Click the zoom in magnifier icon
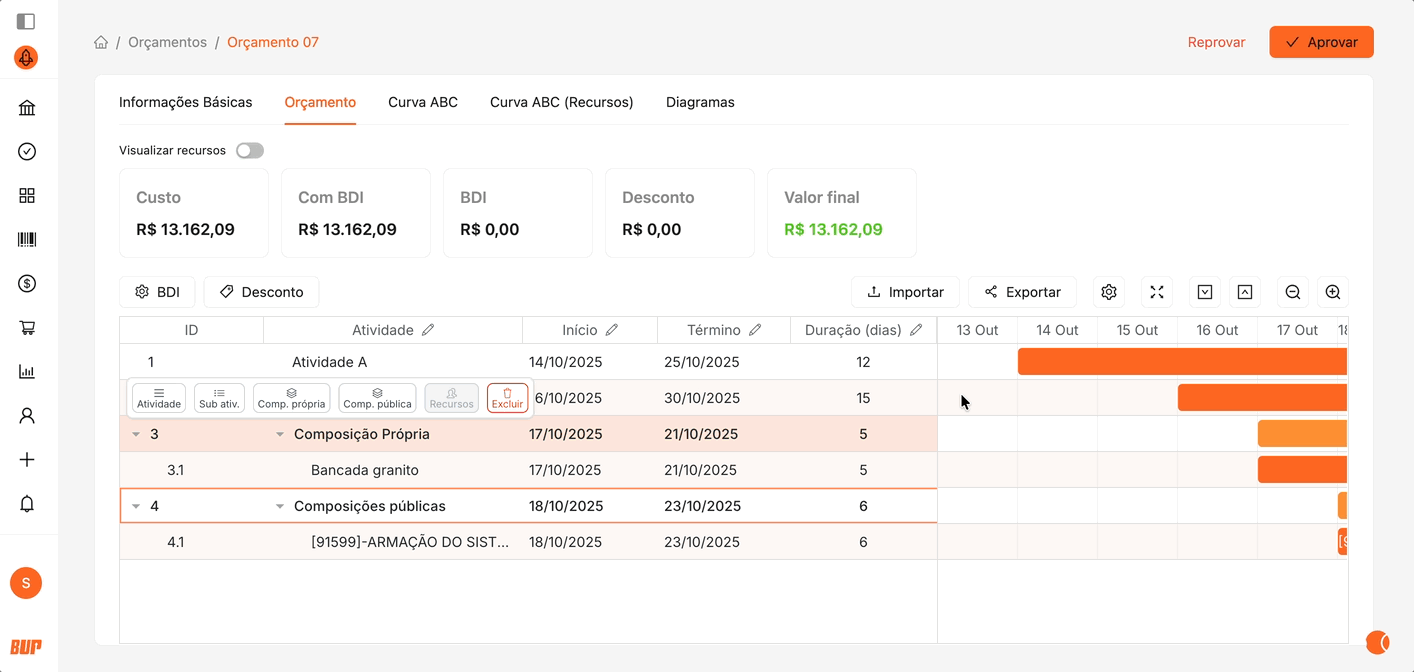1414x672 pixels. (1332, 292)
